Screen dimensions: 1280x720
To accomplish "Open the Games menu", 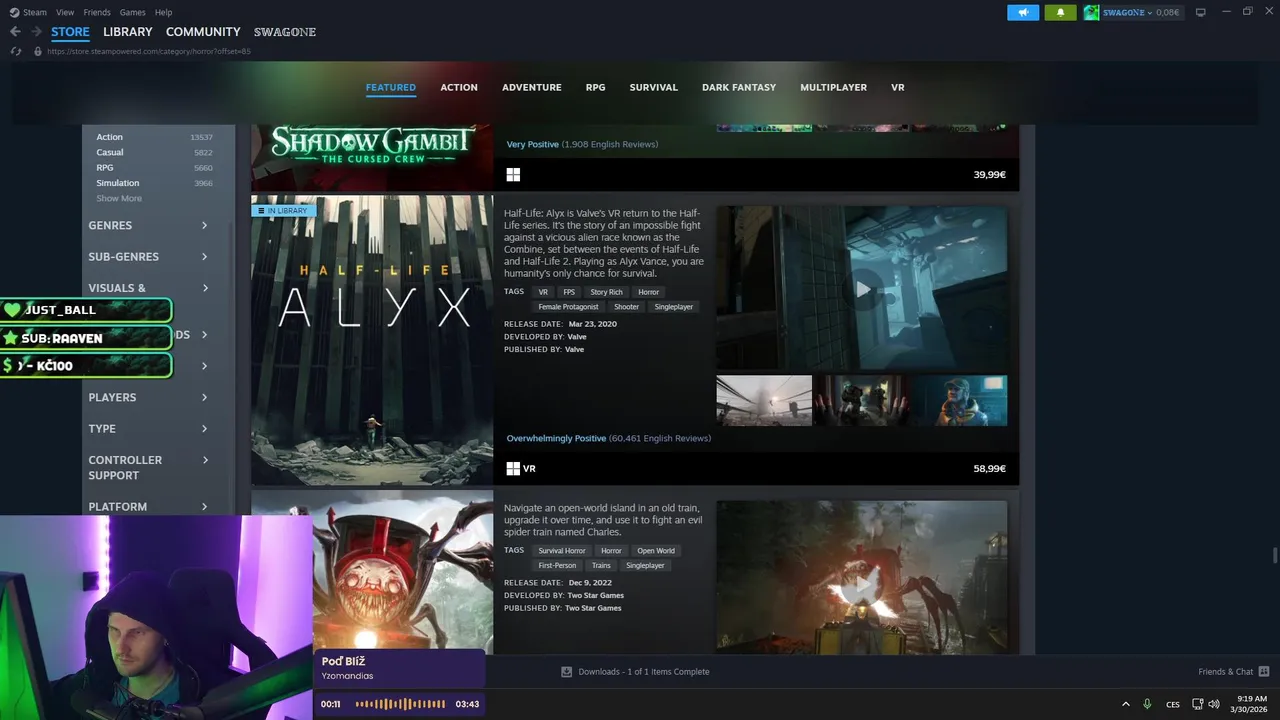I will coord(133,12).
